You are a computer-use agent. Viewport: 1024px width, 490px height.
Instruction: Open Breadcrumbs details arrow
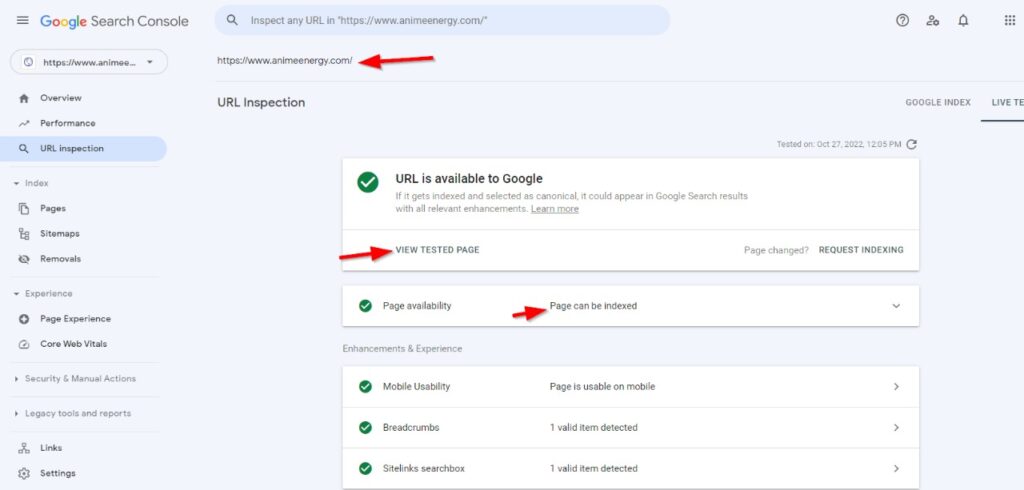896,428
